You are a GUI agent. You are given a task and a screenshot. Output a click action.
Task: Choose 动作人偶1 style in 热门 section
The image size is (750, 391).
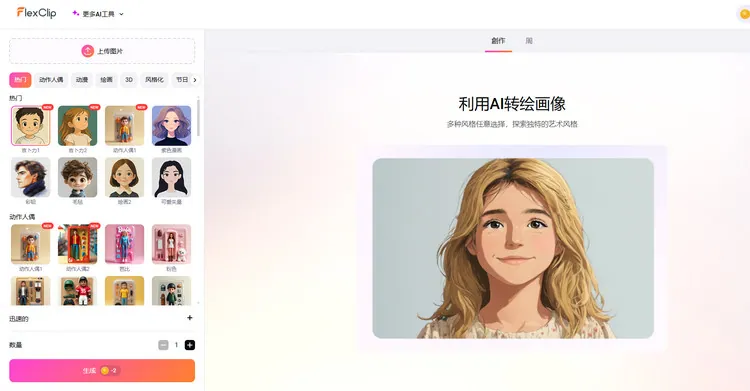pos(124,126)
